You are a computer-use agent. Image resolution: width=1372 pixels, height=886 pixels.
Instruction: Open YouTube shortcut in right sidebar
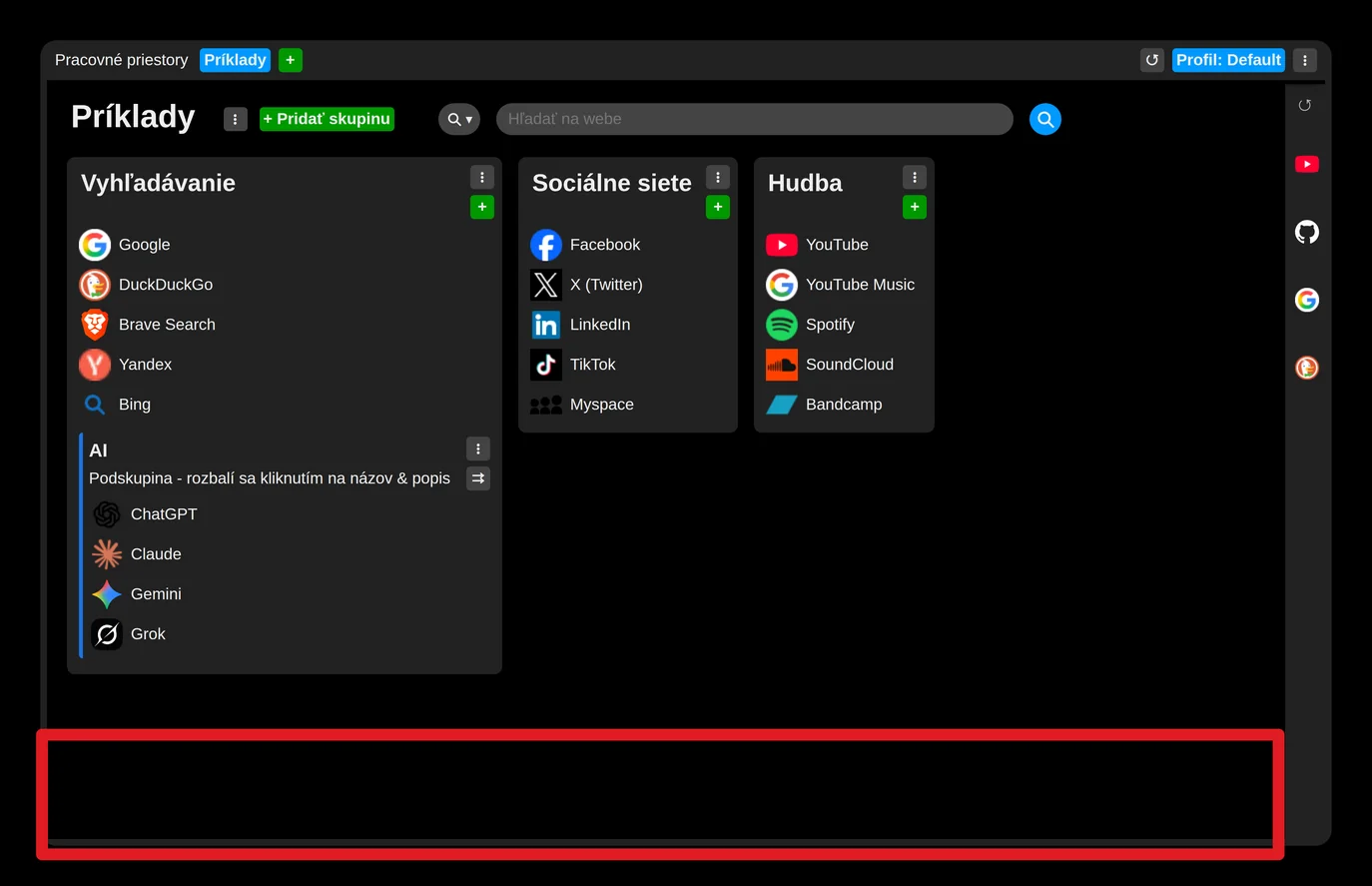click(1307, 164)
